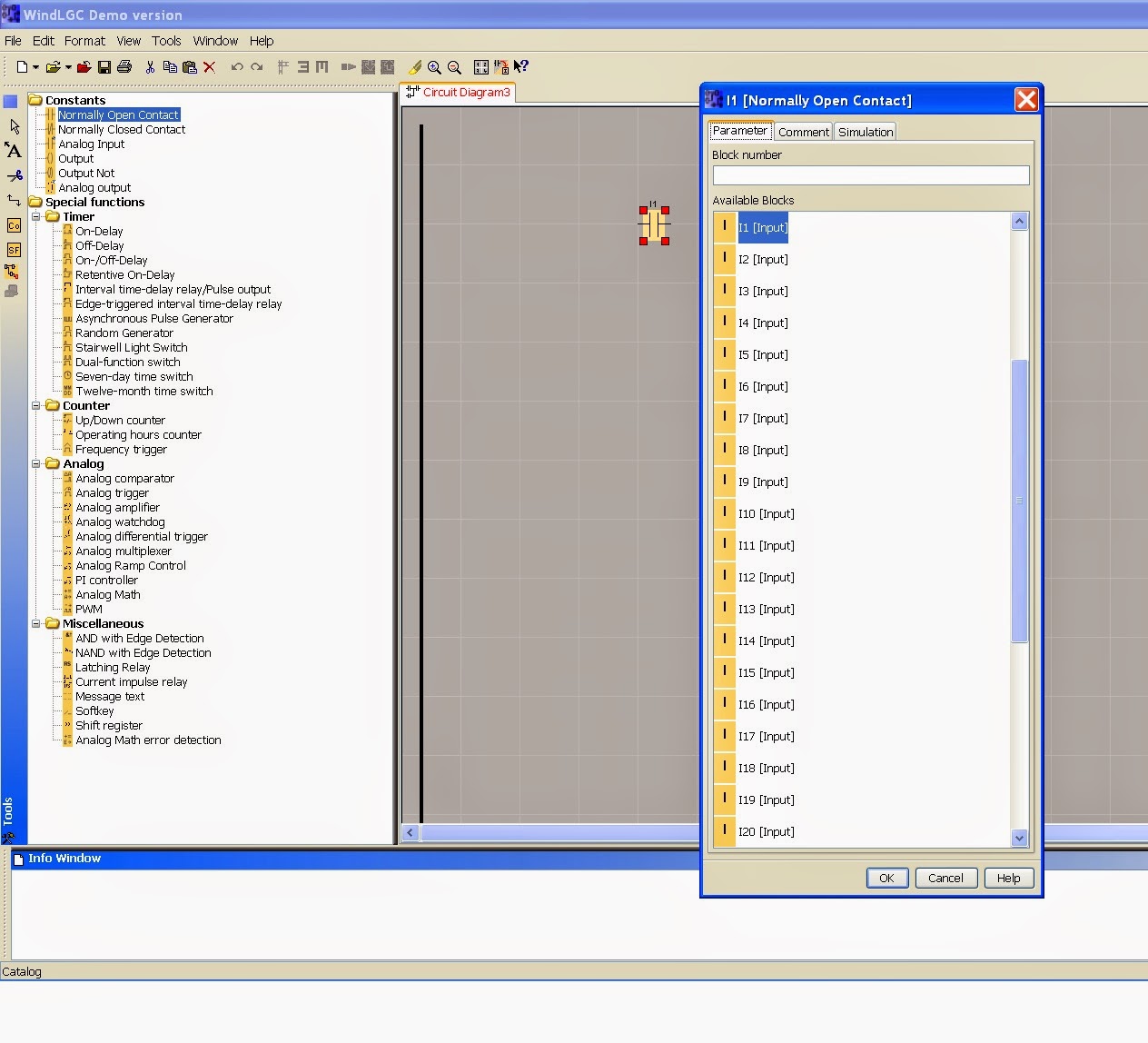Collapse the Timer functions group
The image size is (1148, 1043).
point(37,216)
